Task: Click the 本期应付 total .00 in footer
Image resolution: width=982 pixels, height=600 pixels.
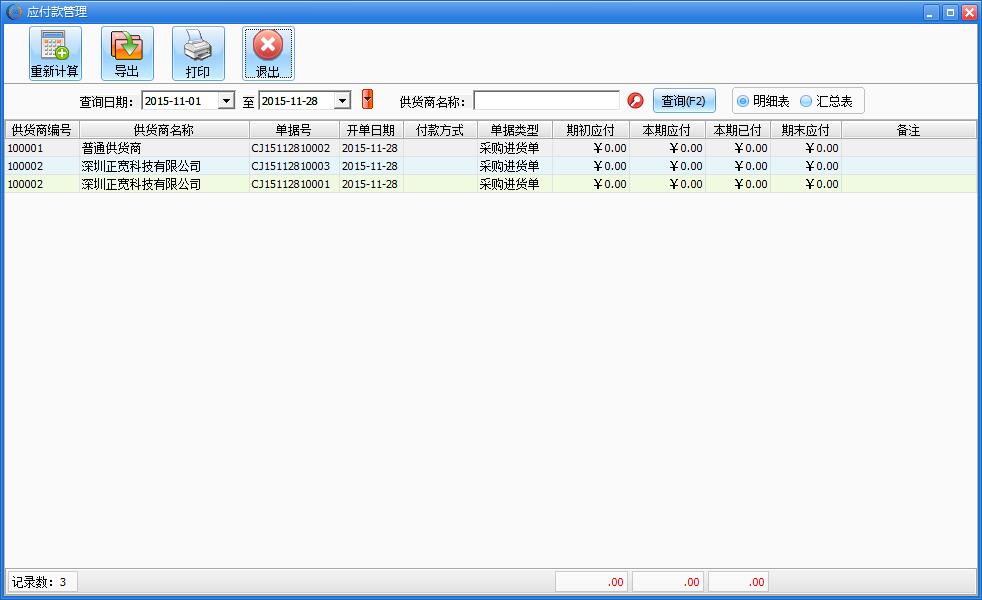Action: 668,582
